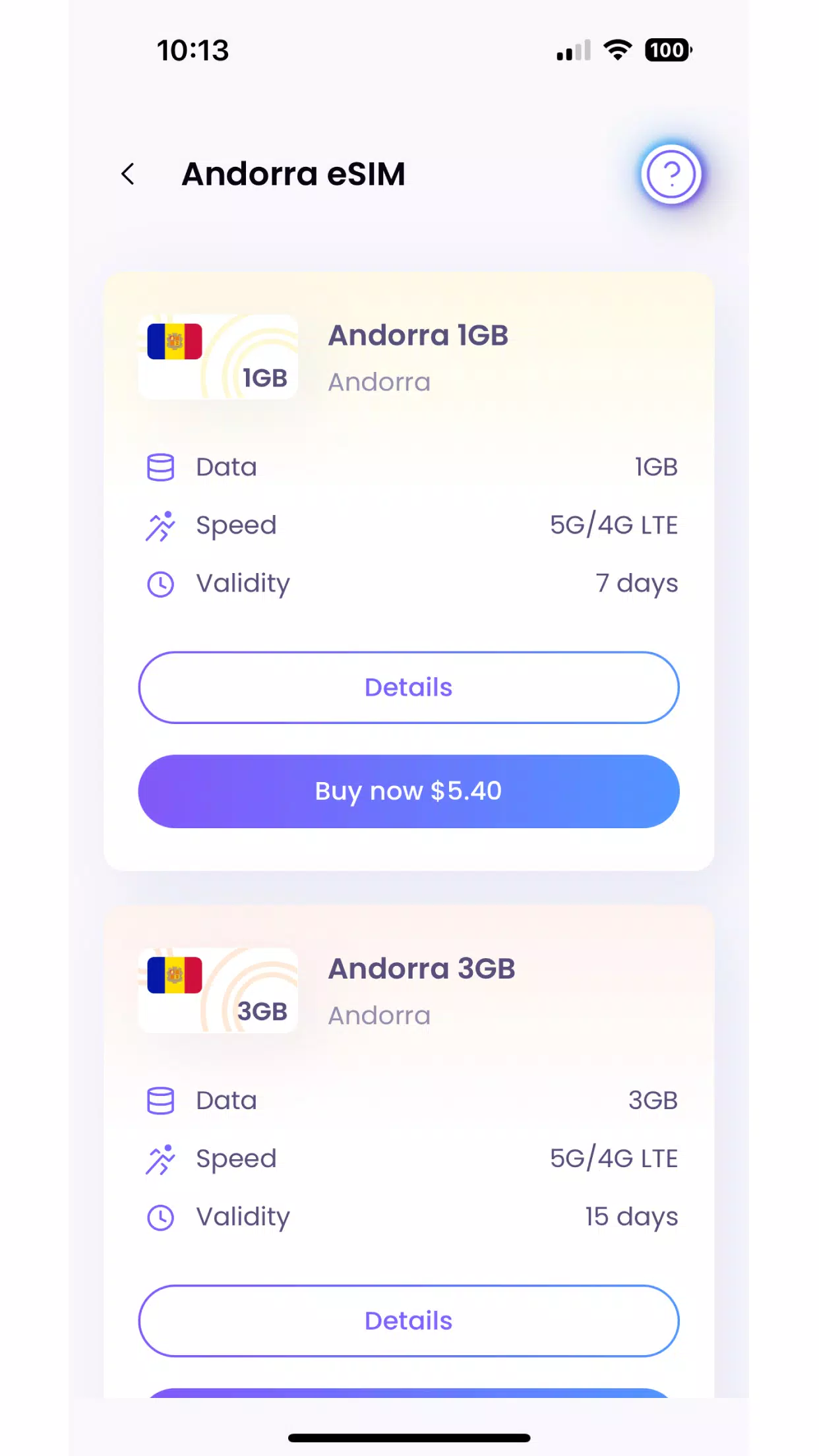Open Details for the Andorra 1GB plan
The width and height of the screenshot is (819, 1456).
(409, 687)
